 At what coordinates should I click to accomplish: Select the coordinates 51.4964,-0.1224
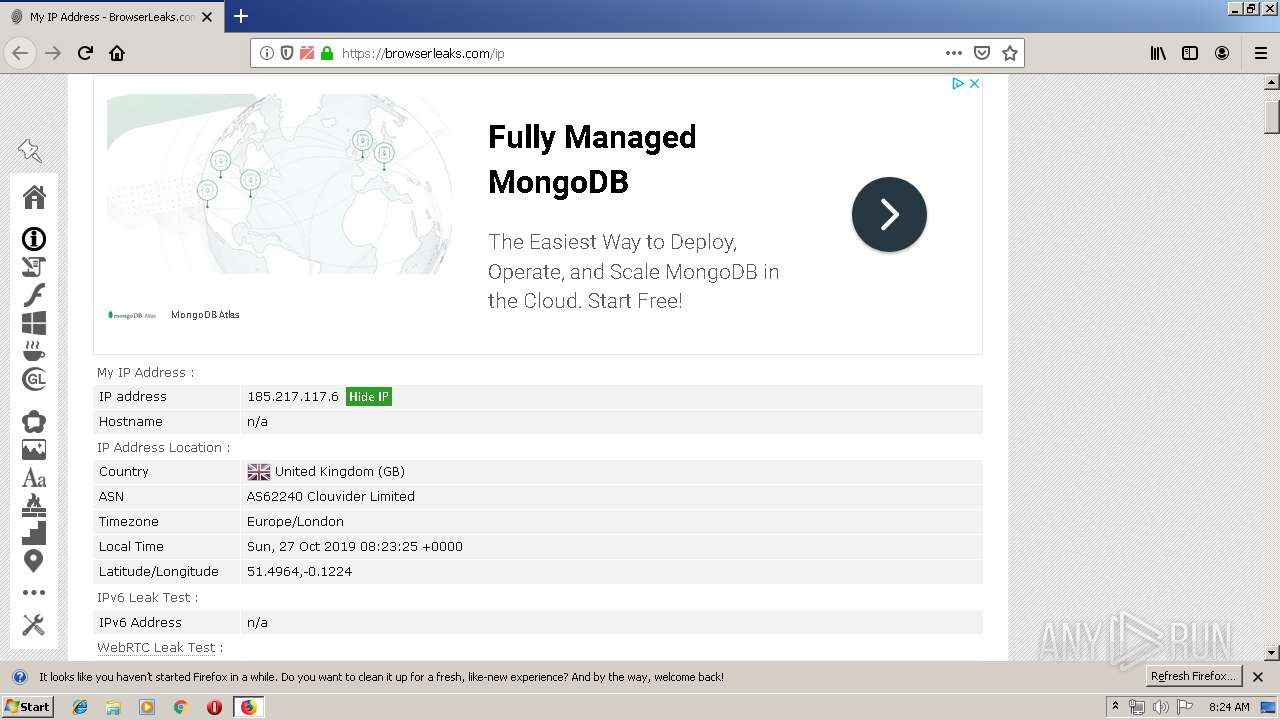(299, 572)
